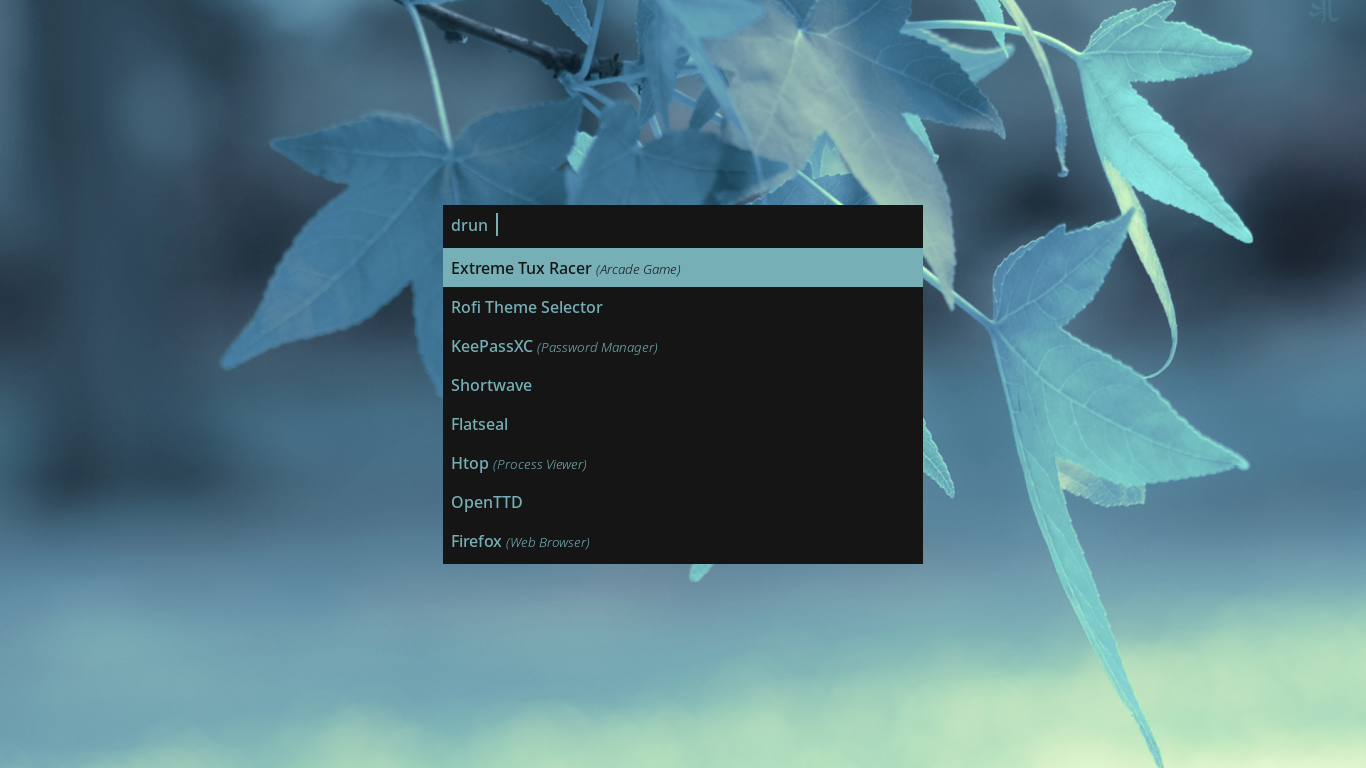
Task: Select the OpenTTD game entry
Action: point(486,502)
